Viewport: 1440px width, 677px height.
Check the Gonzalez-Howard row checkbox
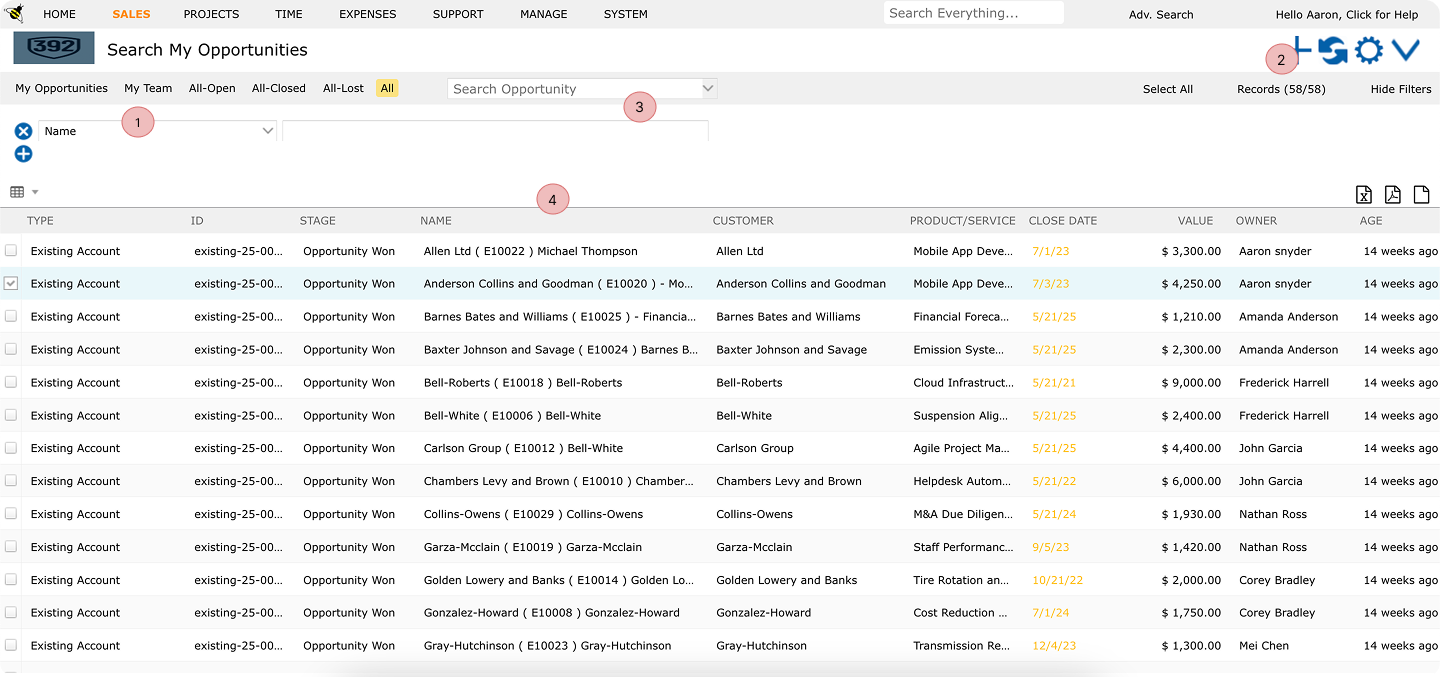(x=11, y=612)
